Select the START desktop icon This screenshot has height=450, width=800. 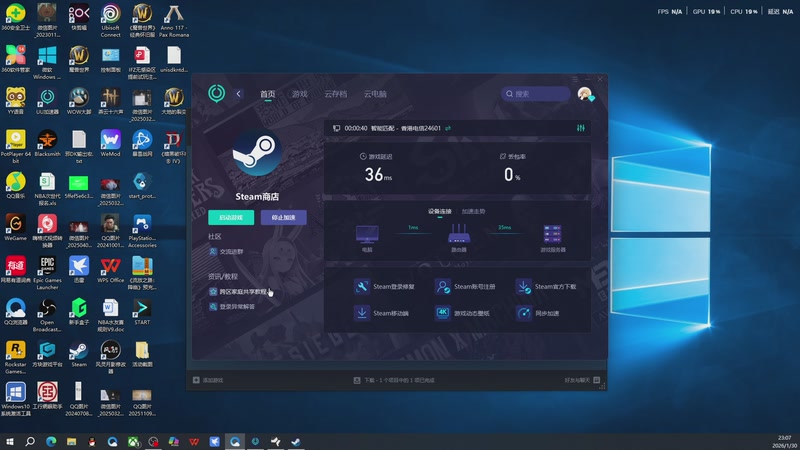click(x=142, y=312)
